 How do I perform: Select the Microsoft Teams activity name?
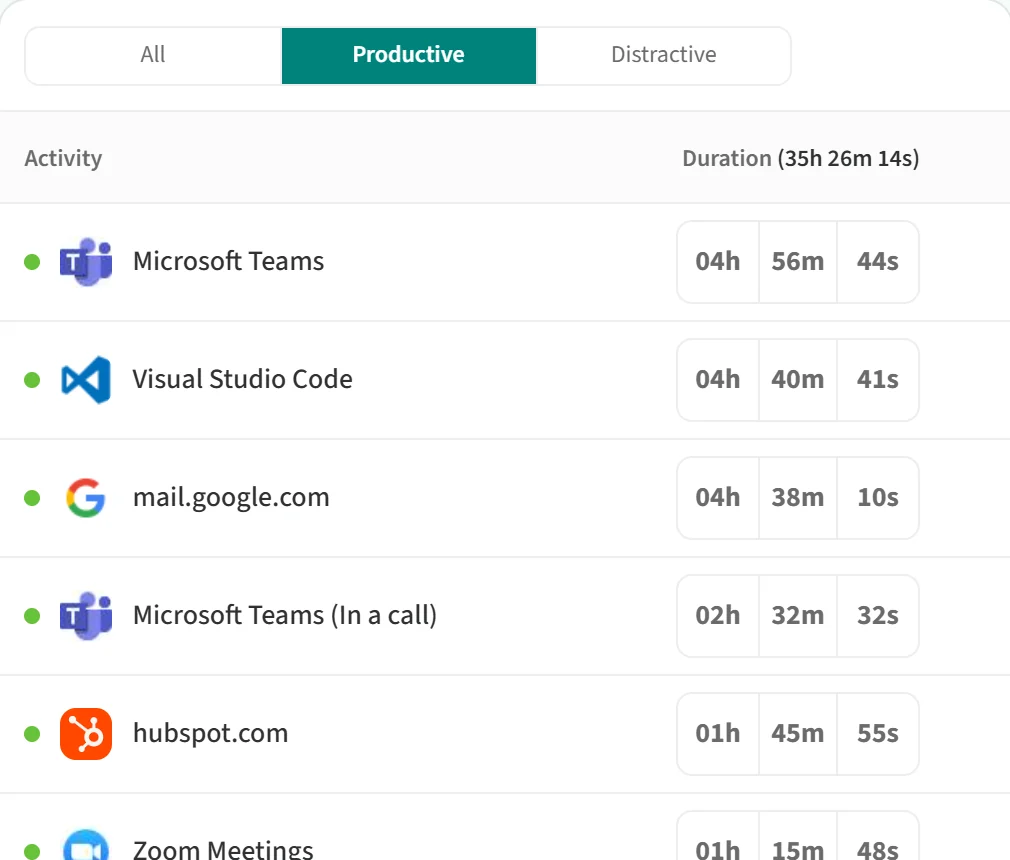(x=229, y=262)
